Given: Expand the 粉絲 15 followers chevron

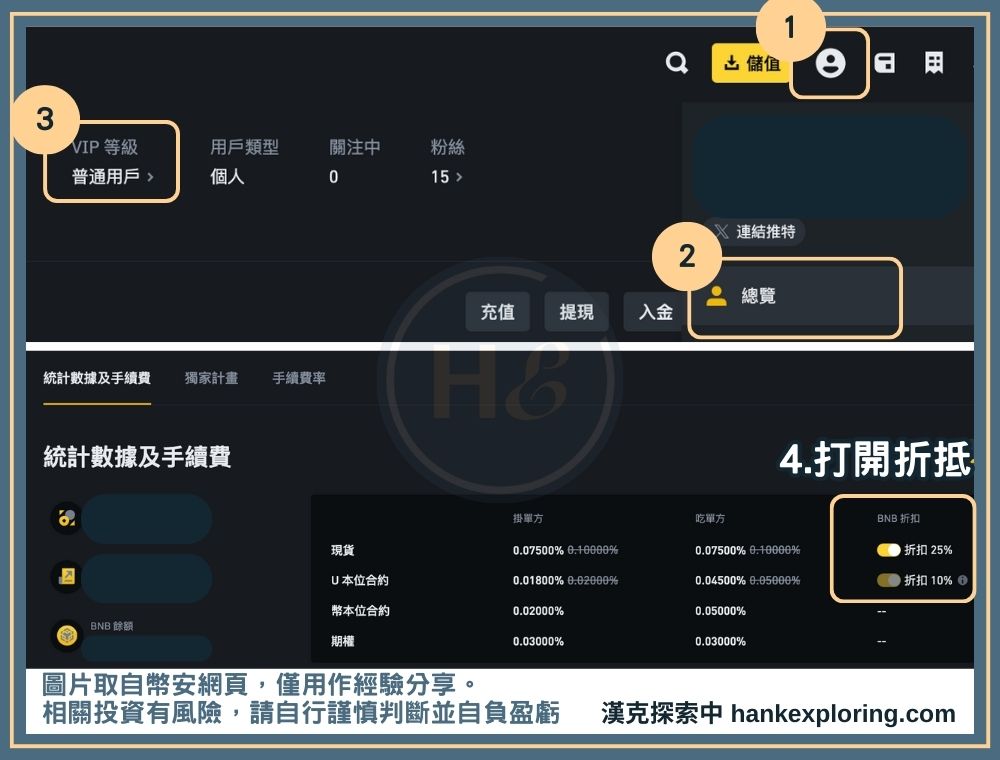Looking at the screenshot, I should (x=459, y=177).
